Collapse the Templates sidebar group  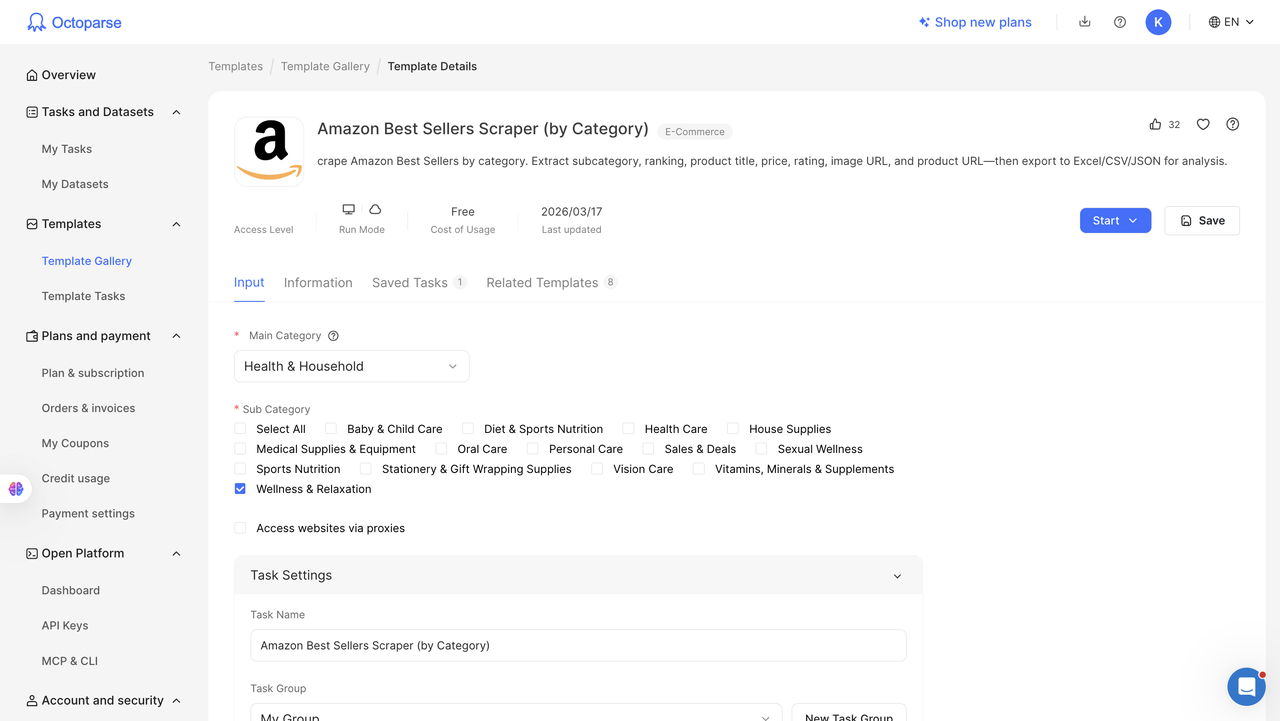click(176, 224)
